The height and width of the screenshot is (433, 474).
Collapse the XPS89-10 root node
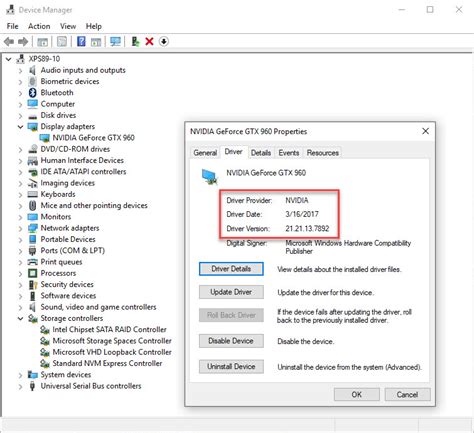click(x=9, y=59)
